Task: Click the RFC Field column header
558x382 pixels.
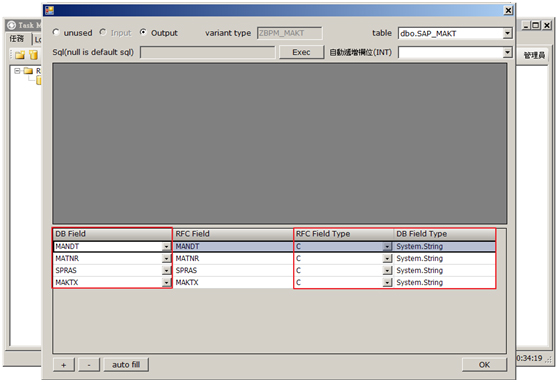Action: coord(232,234)
